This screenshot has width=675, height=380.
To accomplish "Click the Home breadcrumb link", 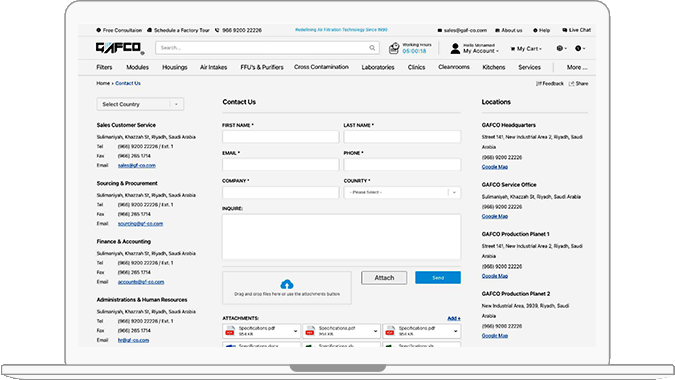I will pyautogui.click(x=103, y=83).
